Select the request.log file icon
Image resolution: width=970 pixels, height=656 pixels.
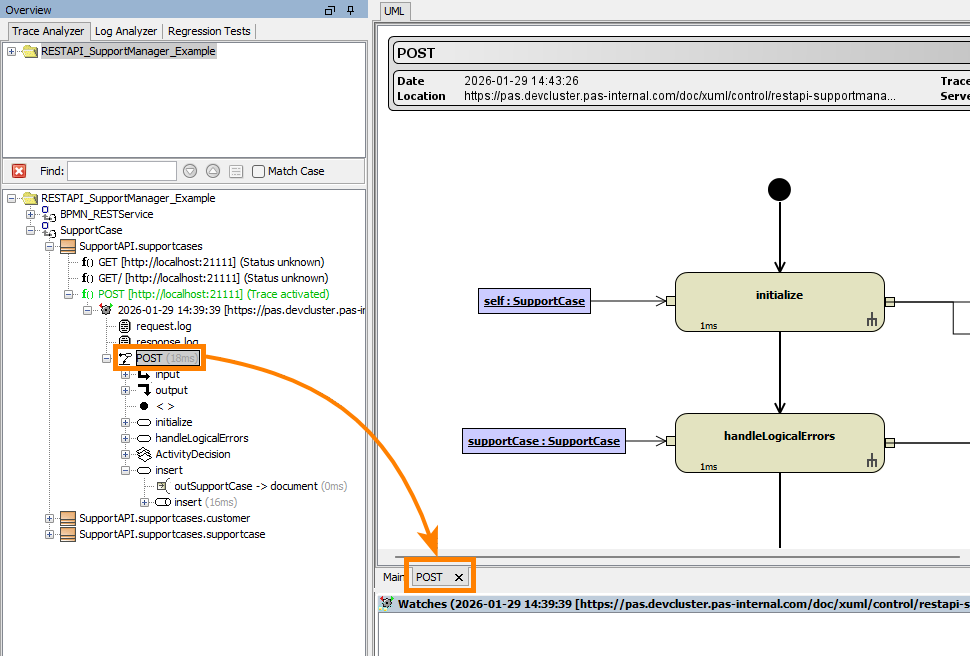click(125, 326)
